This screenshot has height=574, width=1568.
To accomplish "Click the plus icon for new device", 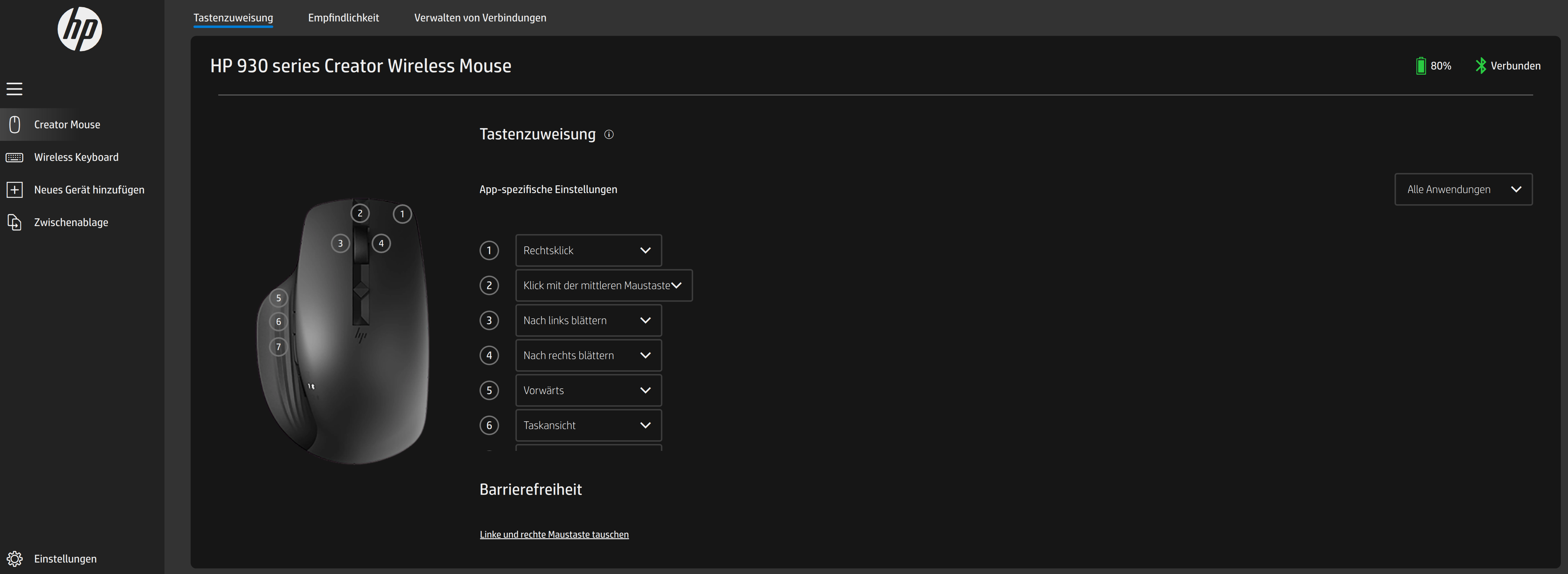I will [x=15, y=190].
